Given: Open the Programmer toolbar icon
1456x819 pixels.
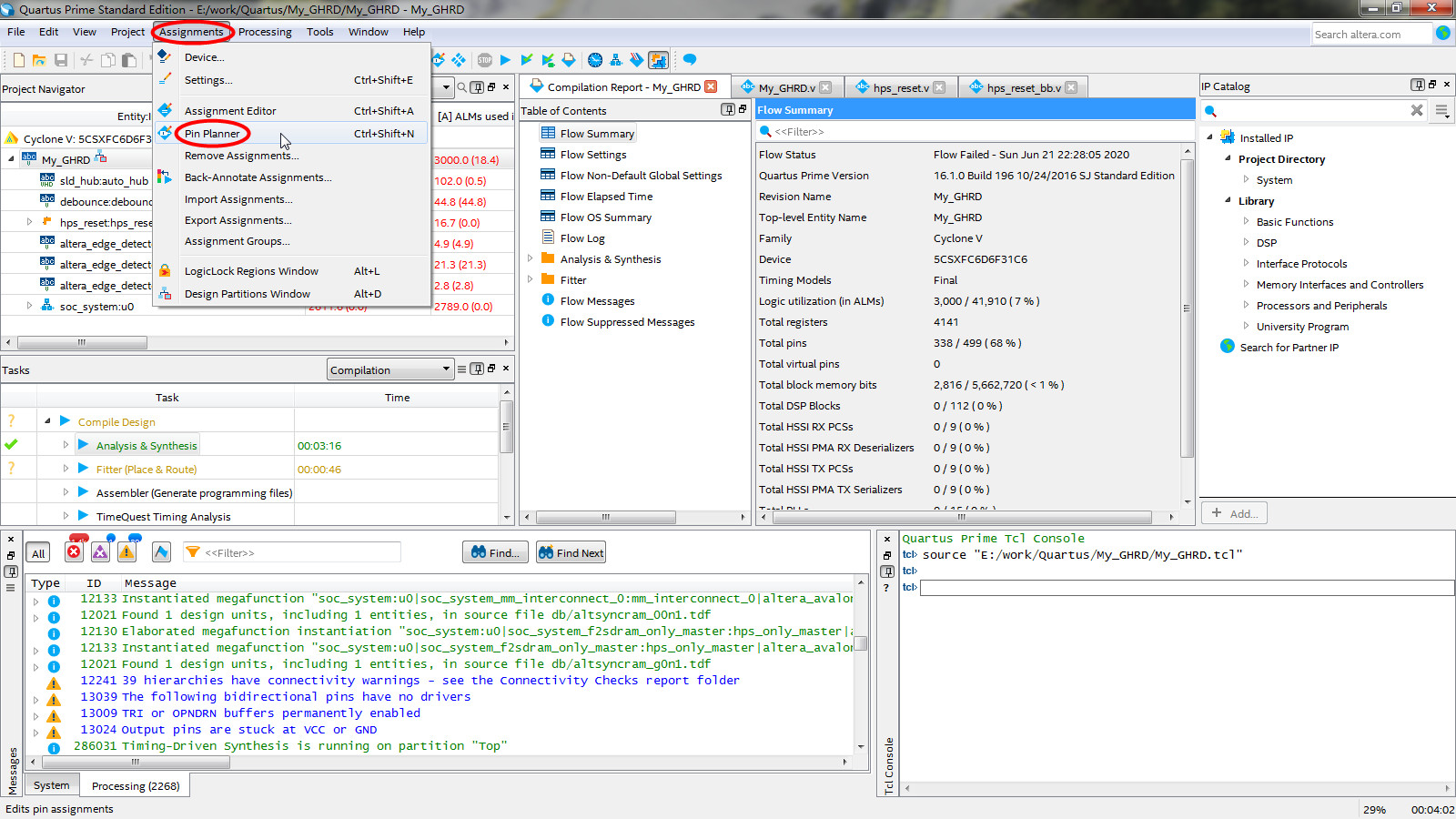Looking at the screenshot, I should (637, 60).
